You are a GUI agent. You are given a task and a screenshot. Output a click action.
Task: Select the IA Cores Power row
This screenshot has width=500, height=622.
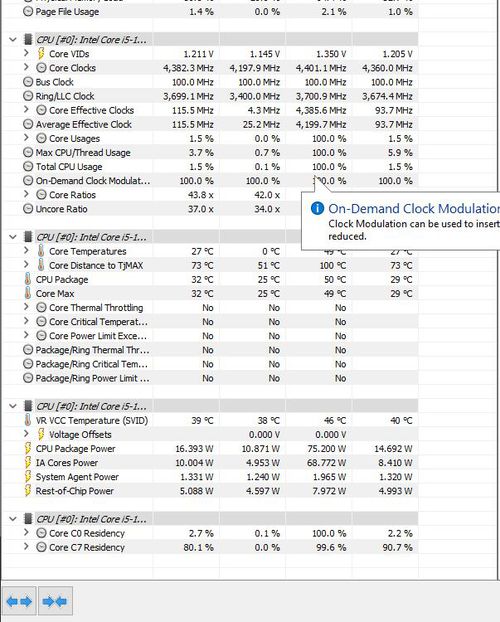coord(220,463)
